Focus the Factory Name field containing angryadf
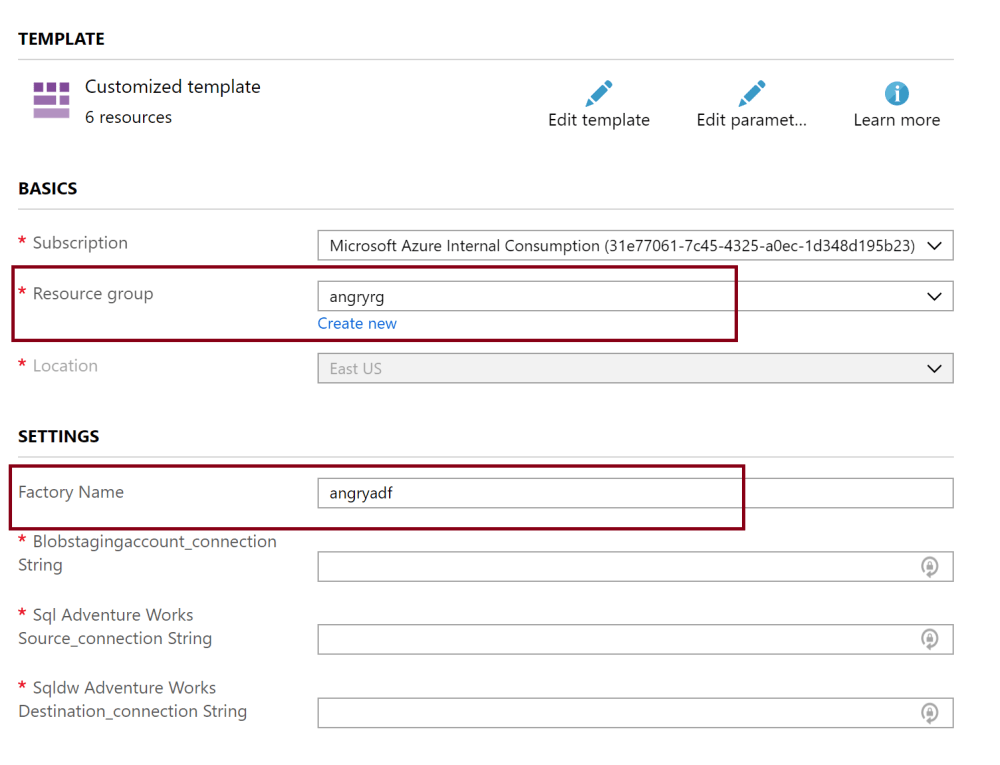This screenshot has width=1000, height=765. pyautogui.click(x=634, y=493)
